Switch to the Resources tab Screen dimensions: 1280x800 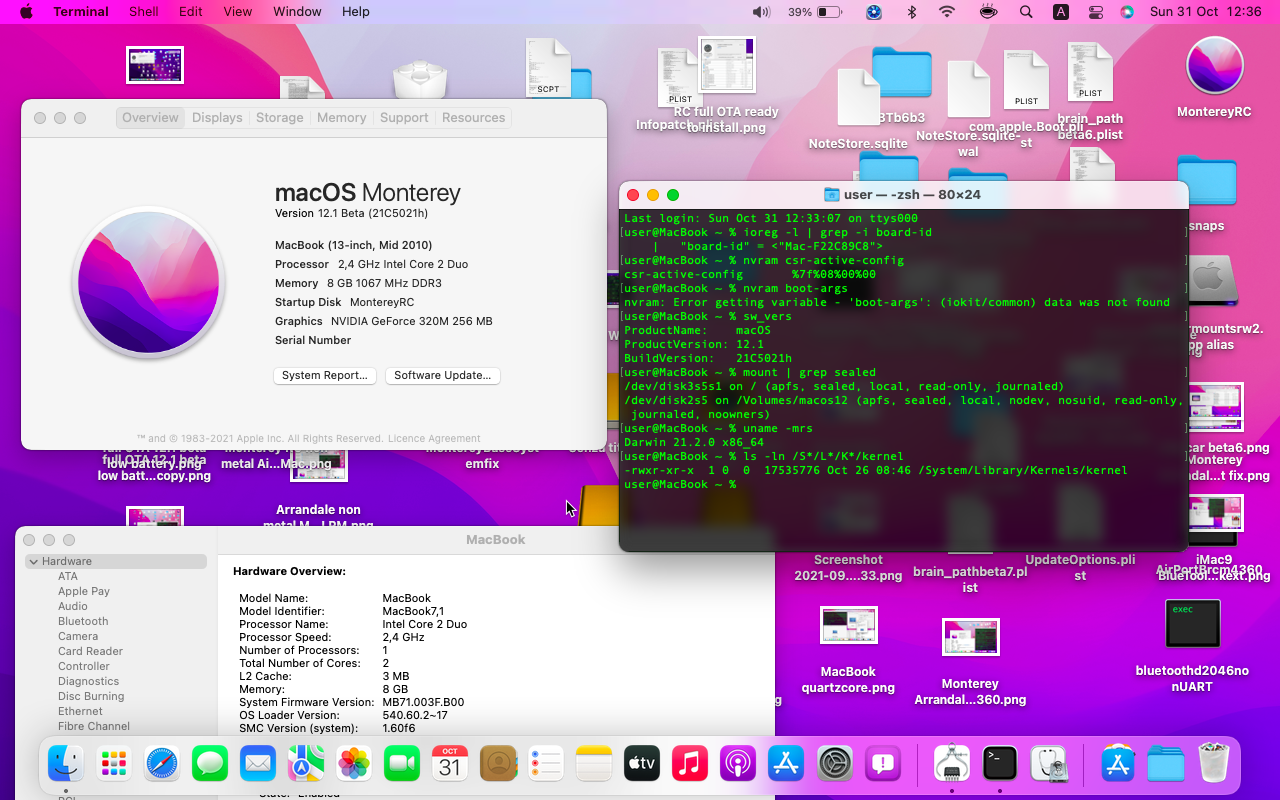tap(473, 117)
